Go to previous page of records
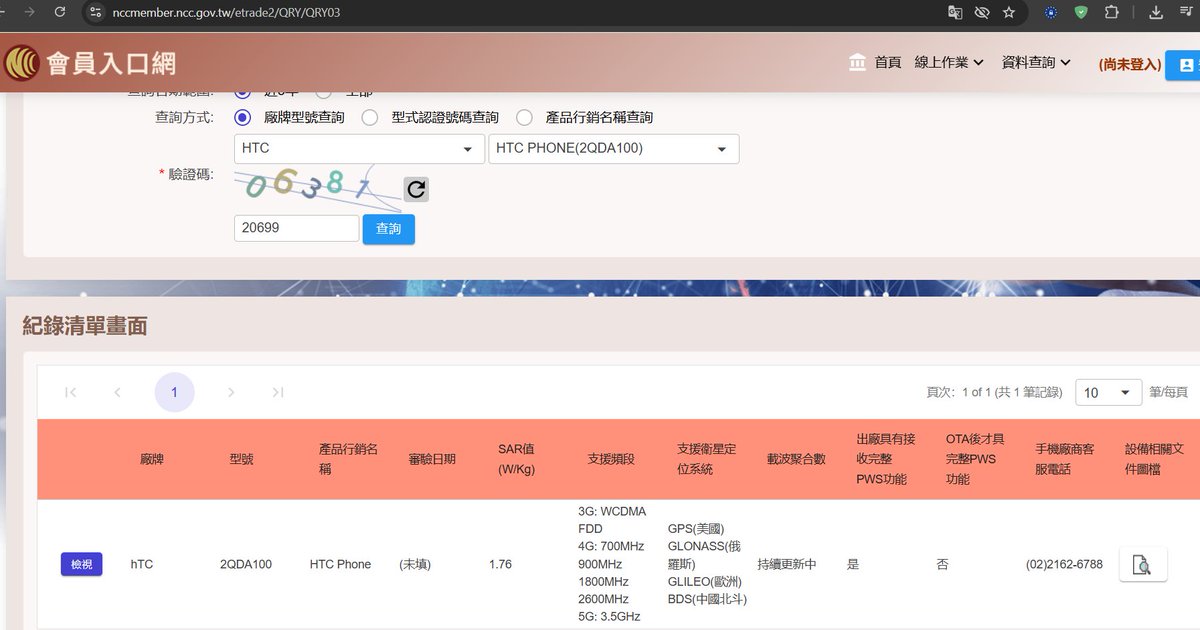 click(x=118, y=392)
